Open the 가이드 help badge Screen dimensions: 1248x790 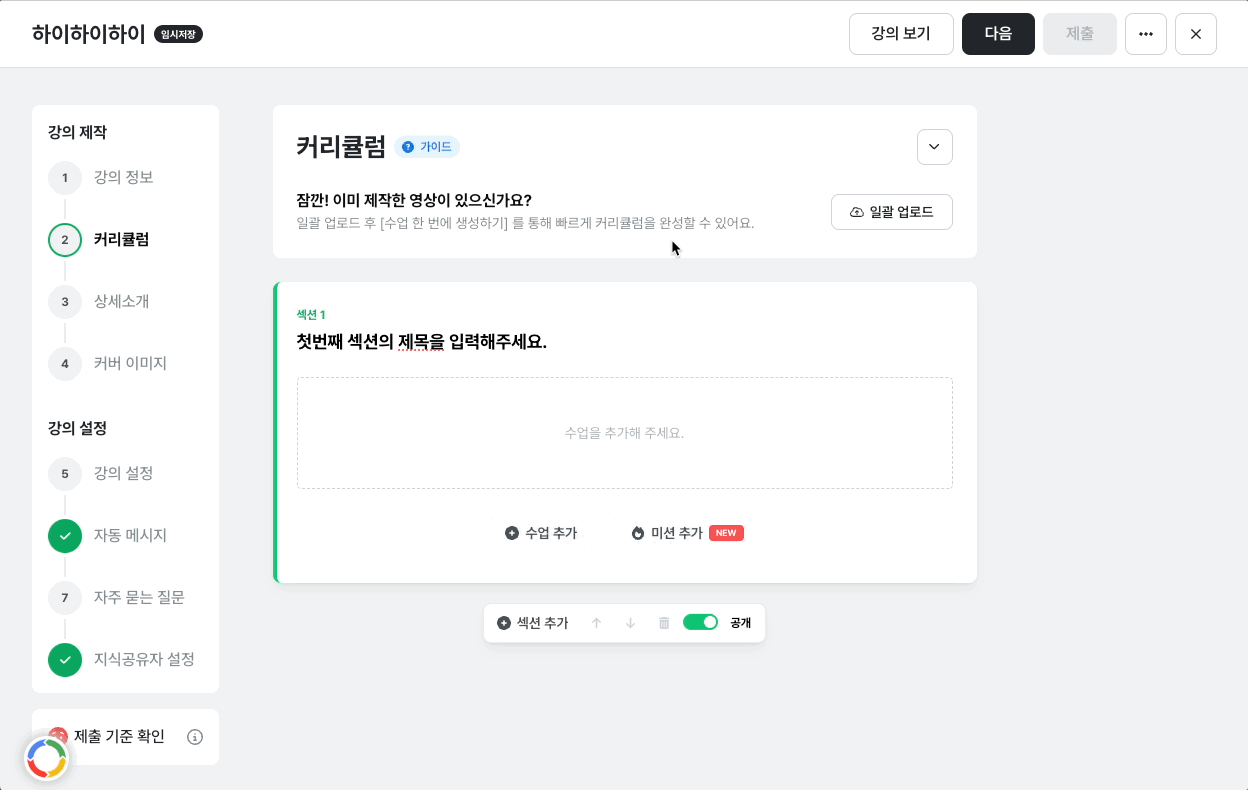pyautogui.click(x=427, y=147)
